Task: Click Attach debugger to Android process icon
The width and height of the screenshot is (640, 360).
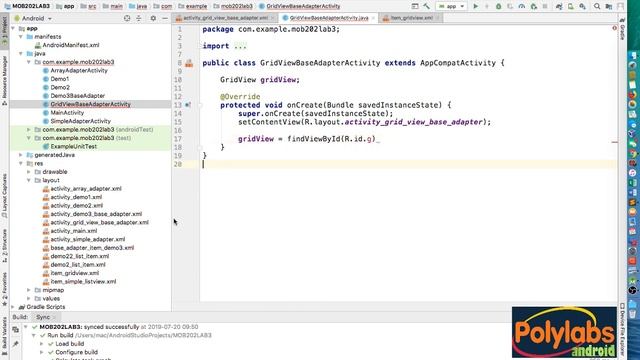Action: point(533,6)
